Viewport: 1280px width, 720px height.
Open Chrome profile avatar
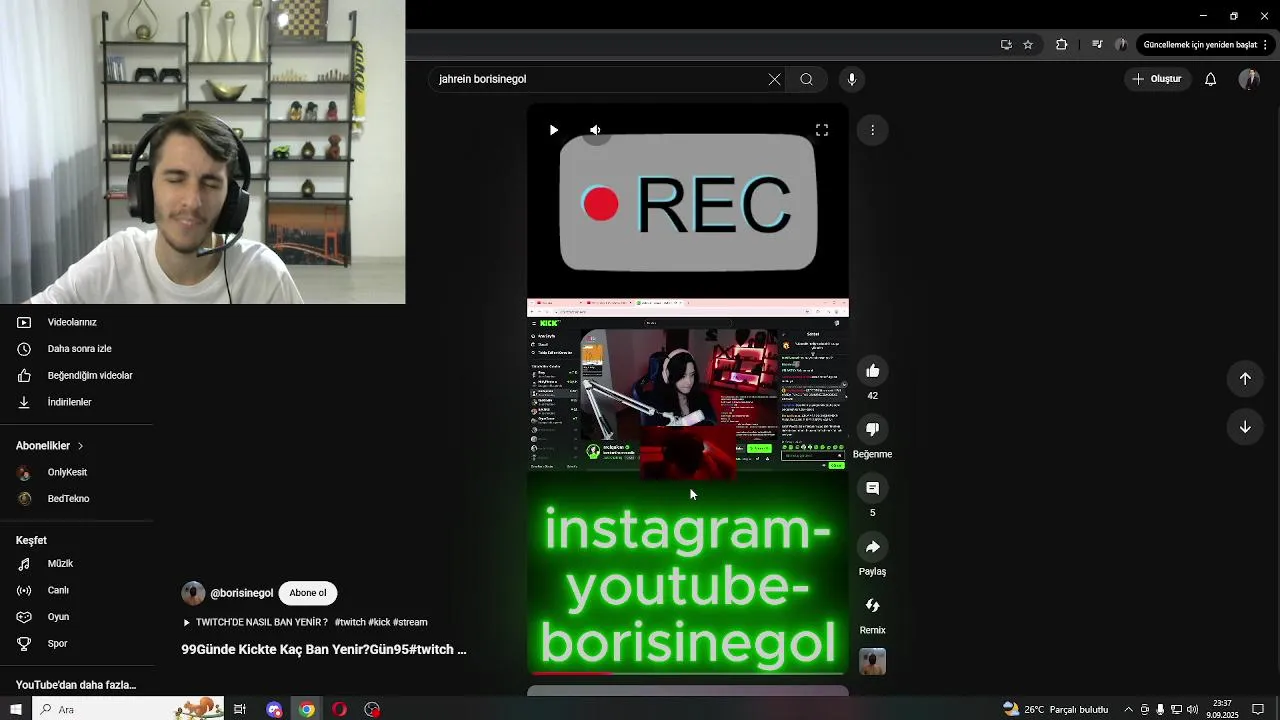click(1121, 45)
